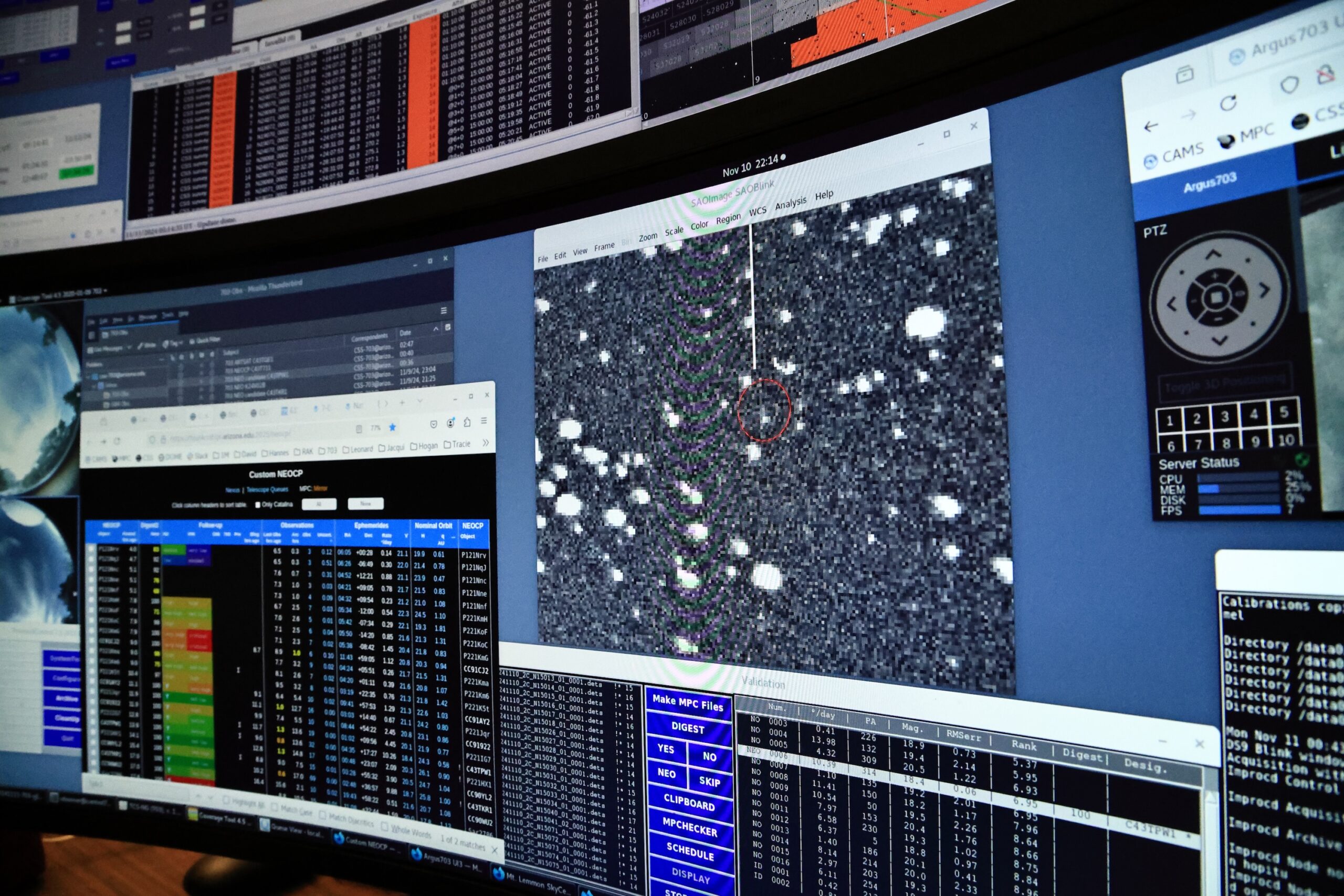Open the Firefox hamburger menu
1344x896 pixels.
tap(484, 420)
